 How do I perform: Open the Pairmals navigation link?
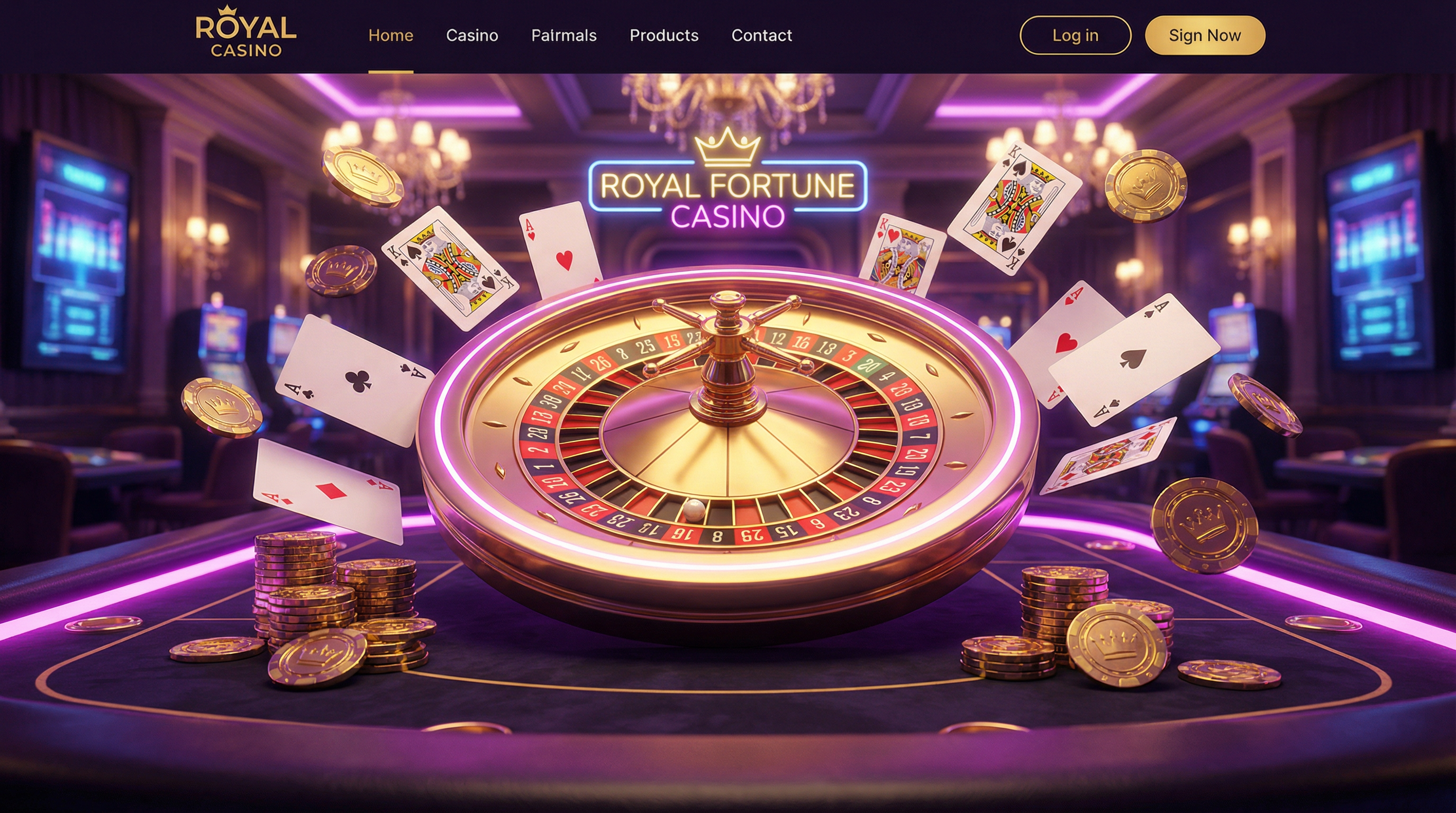563,35
